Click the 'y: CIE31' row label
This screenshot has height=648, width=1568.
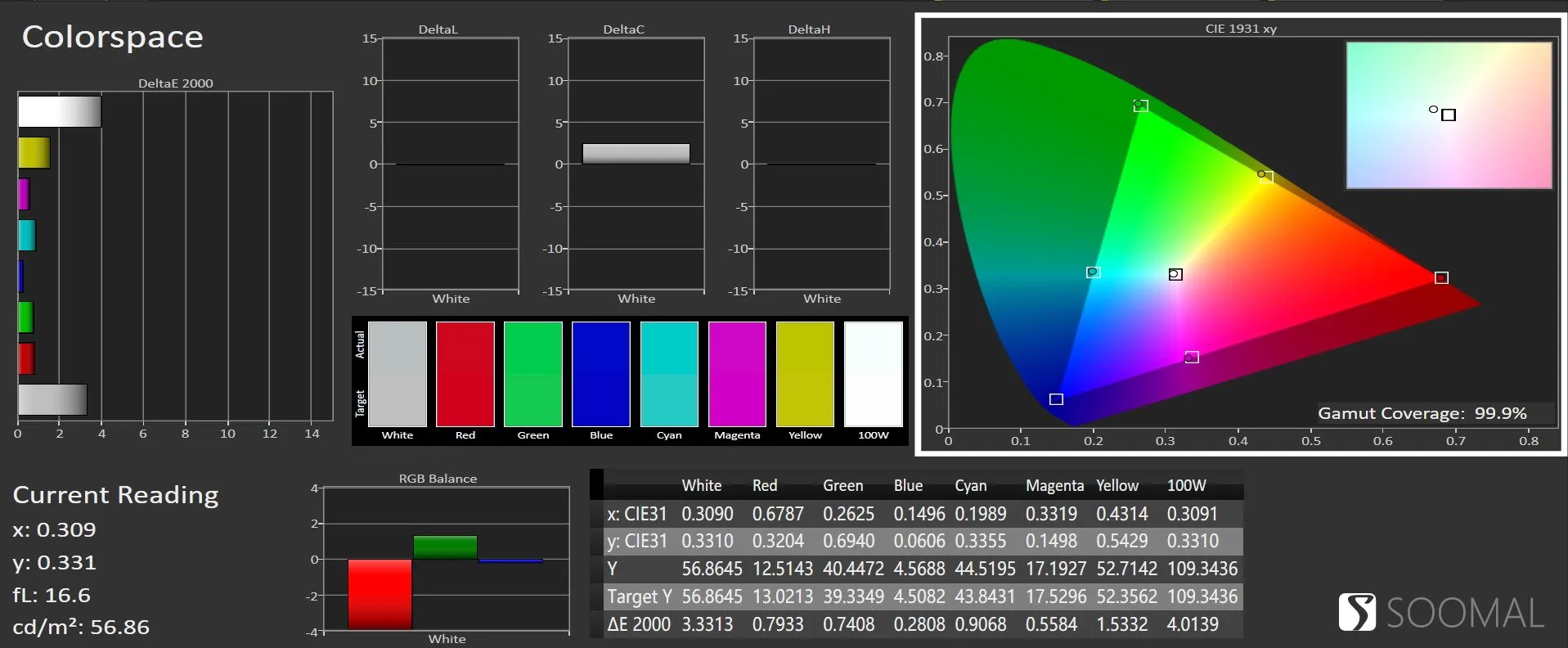[x=637, y=541]
